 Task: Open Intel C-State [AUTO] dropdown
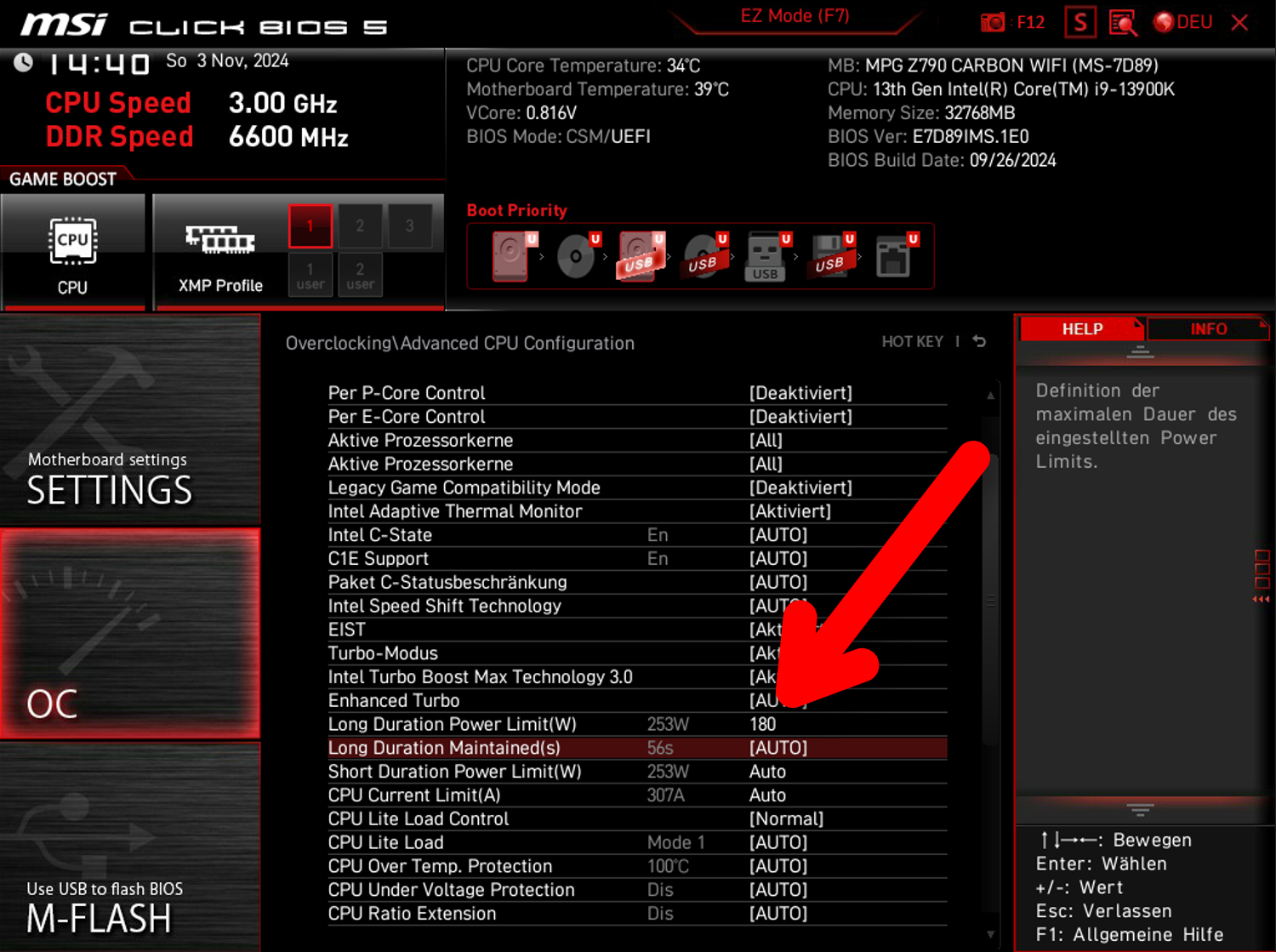click(778, 535)
